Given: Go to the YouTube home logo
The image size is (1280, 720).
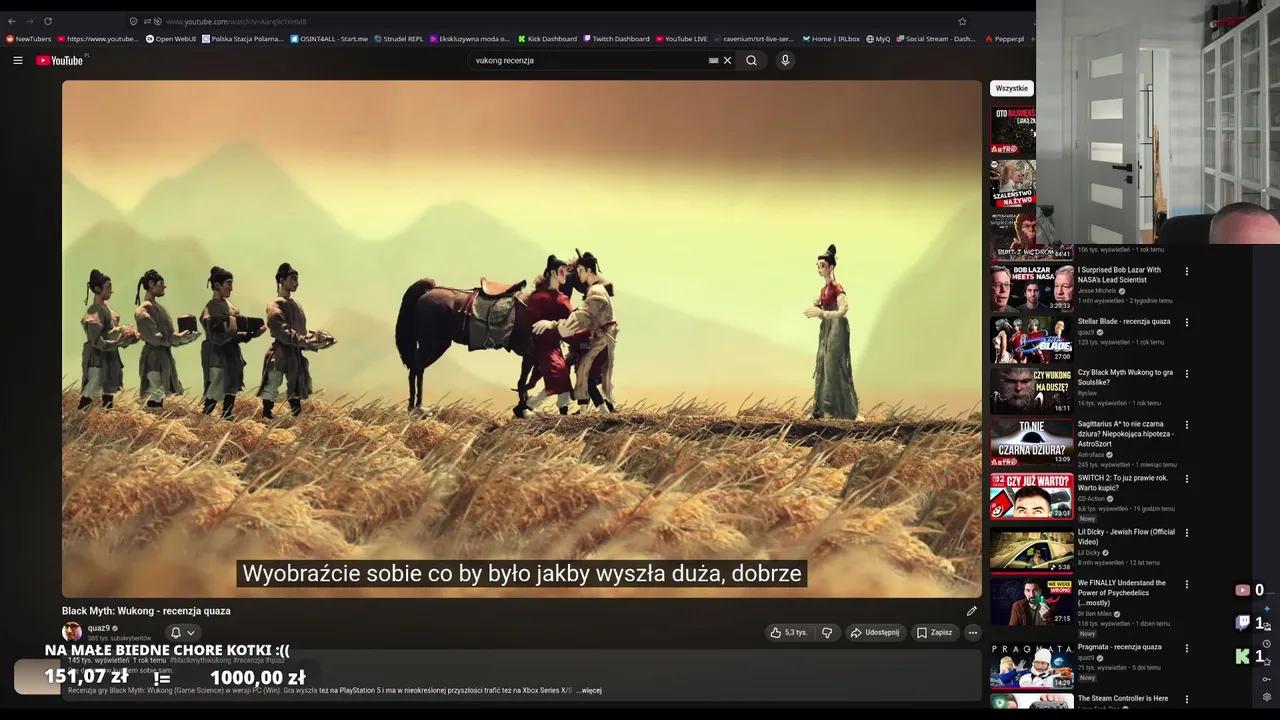Looking at the screenshot, I should [x=60, y=60].
